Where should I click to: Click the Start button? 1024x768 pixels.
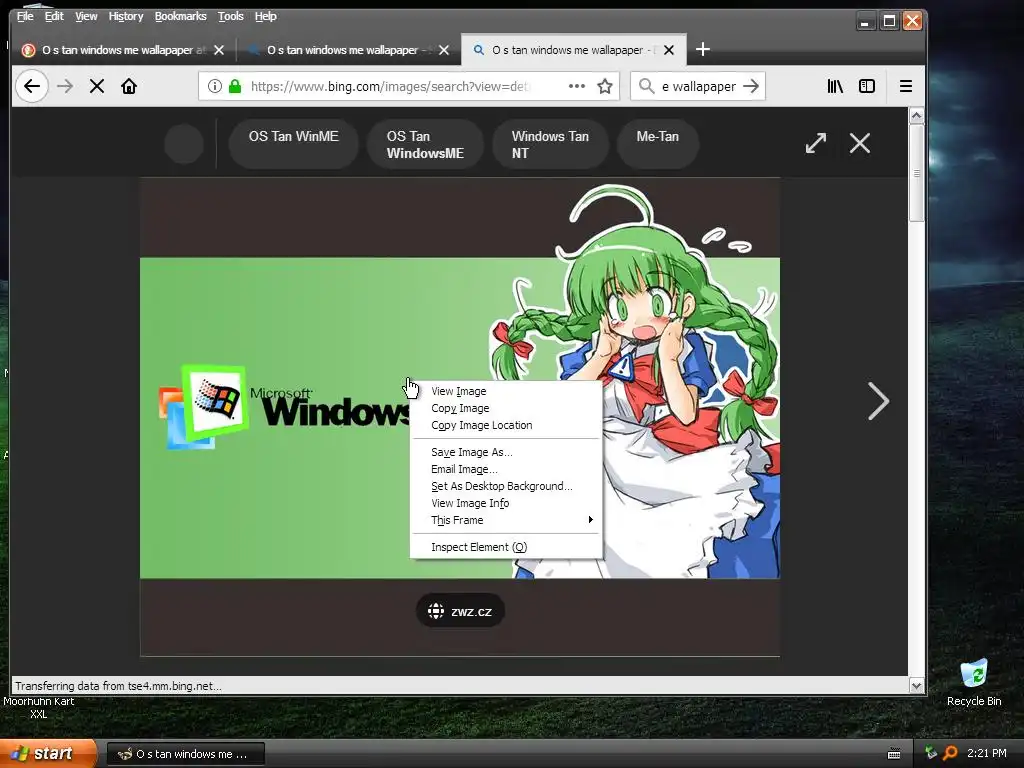[x=48, y=753]
